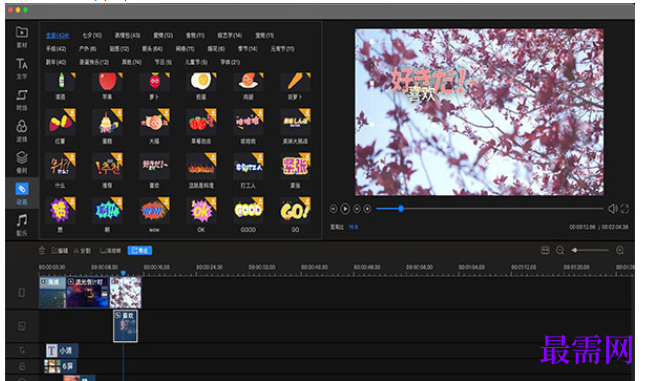Delete selected clip with the trash icon
The width and height of the screenshot is (652, 381).
(42, 250)
